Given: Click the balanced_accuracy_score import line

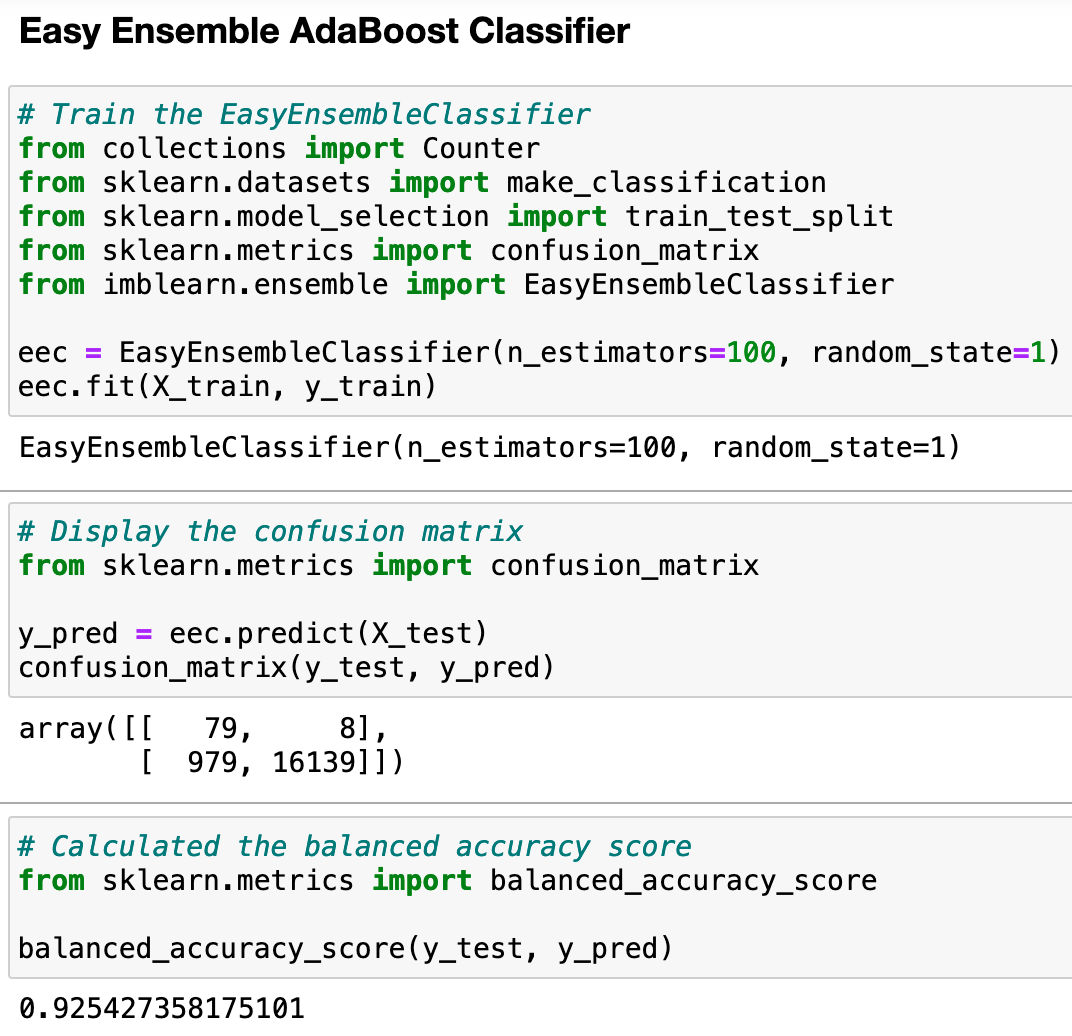Looking at the screenshot, I should click(x=447, y=880).
